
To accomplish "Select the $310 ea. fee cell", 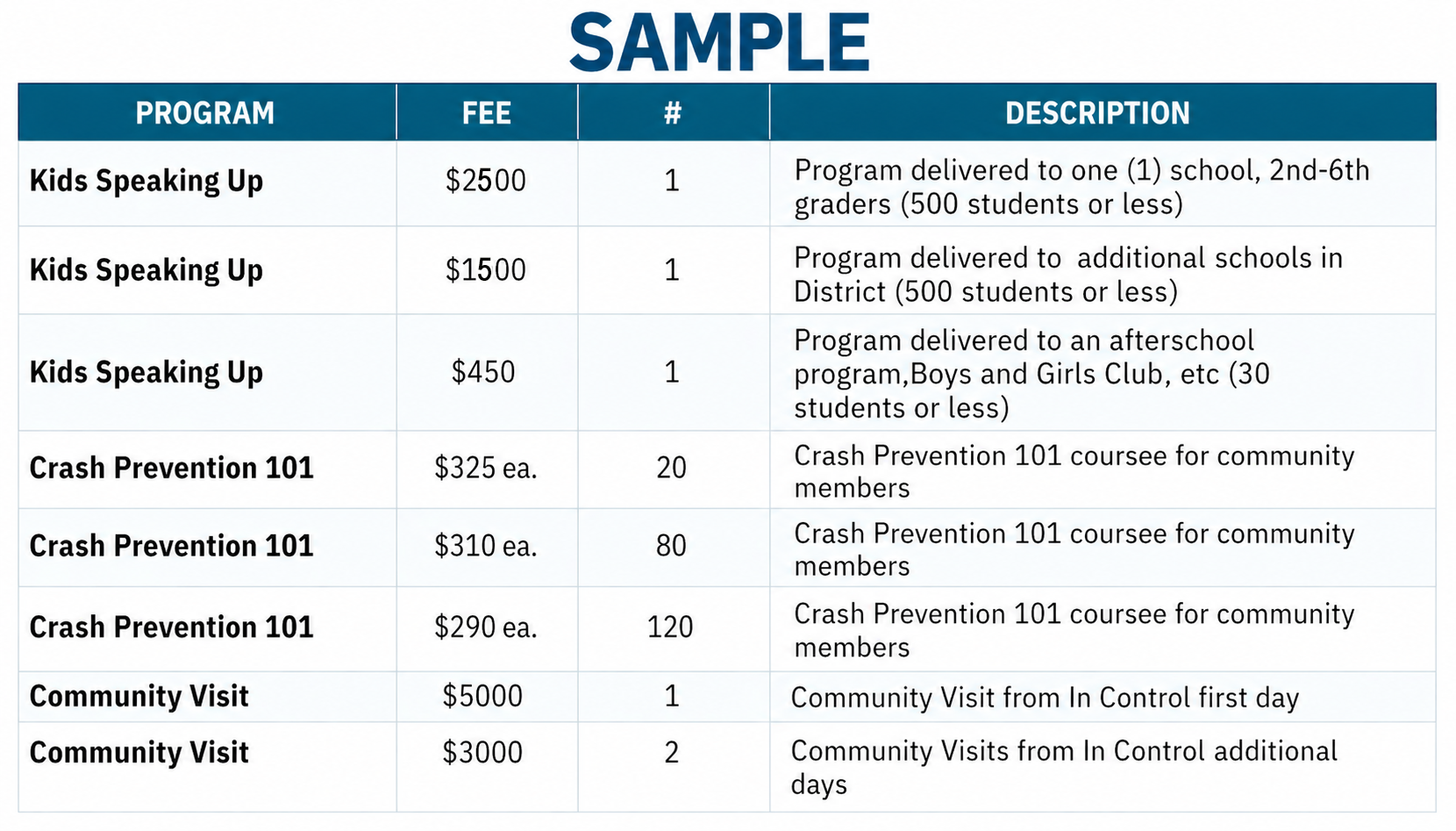I will [x=486, y=546].
